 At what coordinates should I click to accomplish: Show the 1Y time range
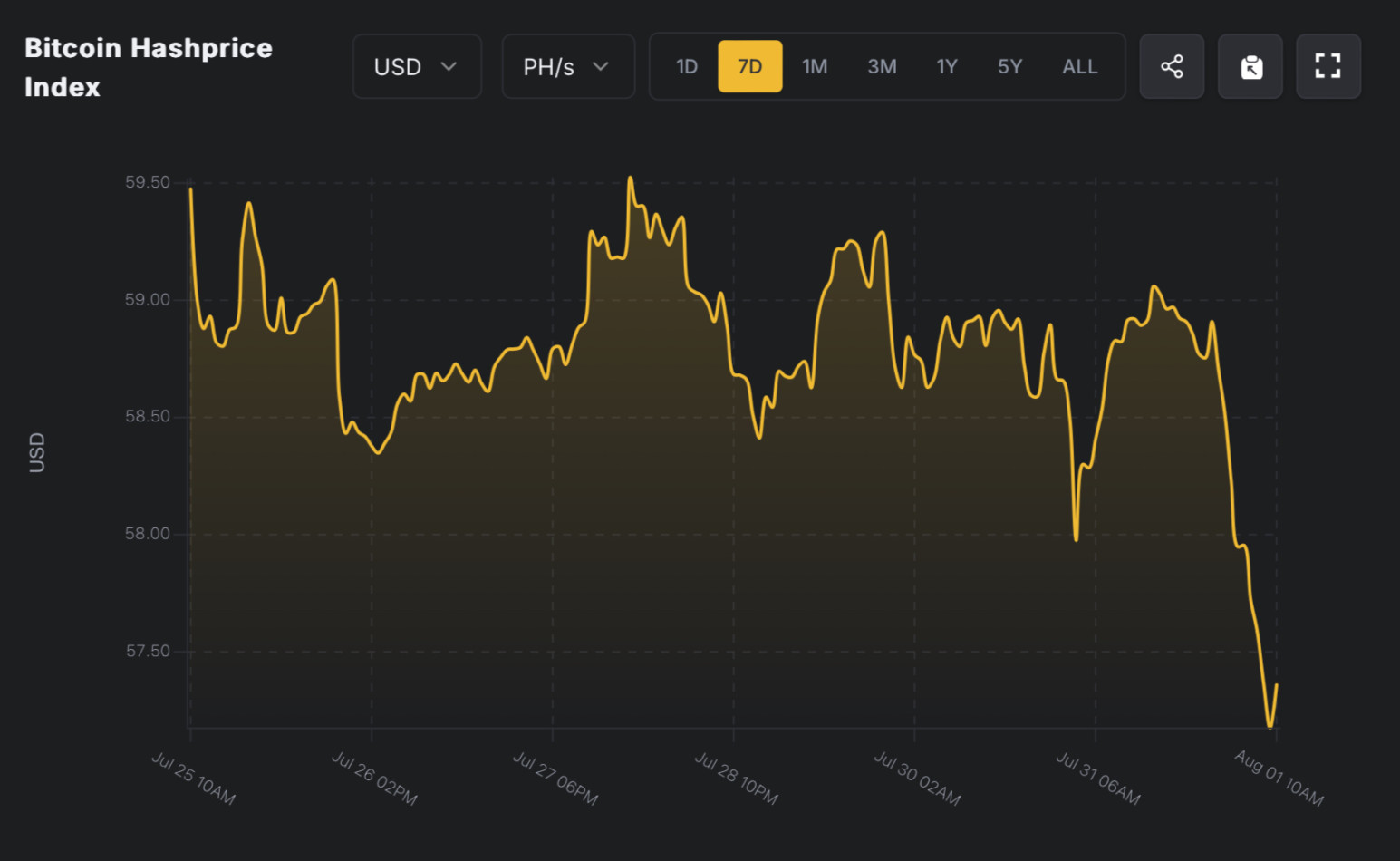(x=947, y=66)
